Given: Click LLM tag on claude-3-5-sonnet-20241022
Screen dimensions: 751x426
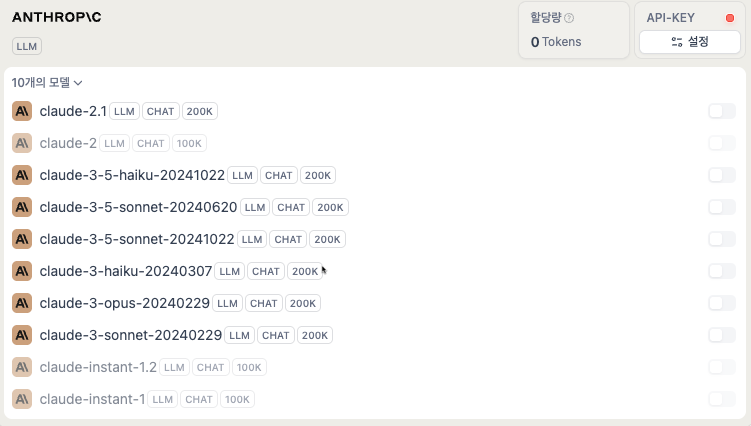Looking at the screenshot, I should [x=252, y=239].
